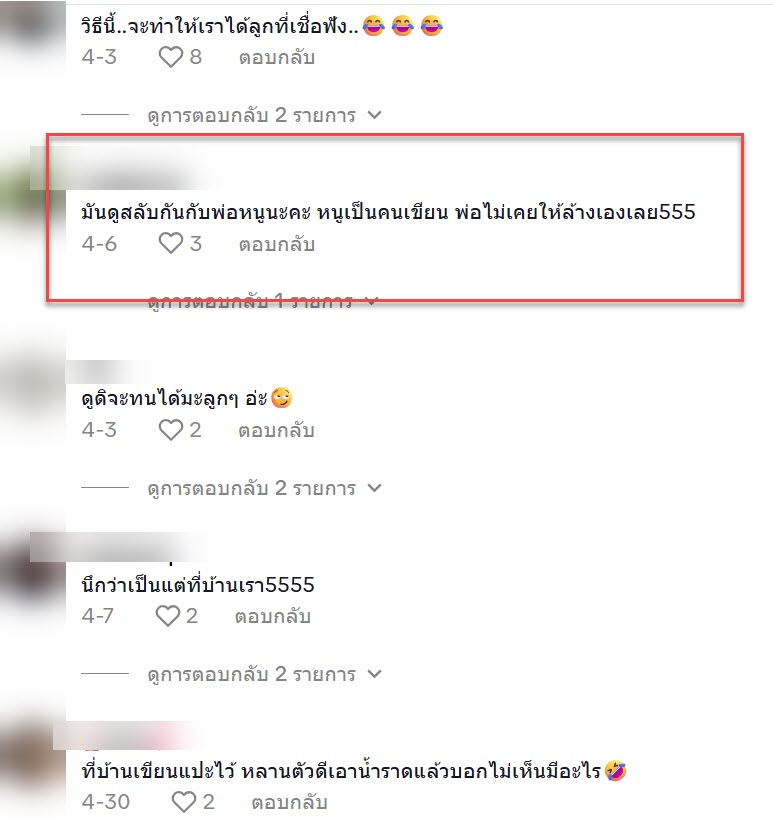Reply to the comment dated 4-7
The height and width of the screenshot is (819, 773).
(x=273, y=616)
